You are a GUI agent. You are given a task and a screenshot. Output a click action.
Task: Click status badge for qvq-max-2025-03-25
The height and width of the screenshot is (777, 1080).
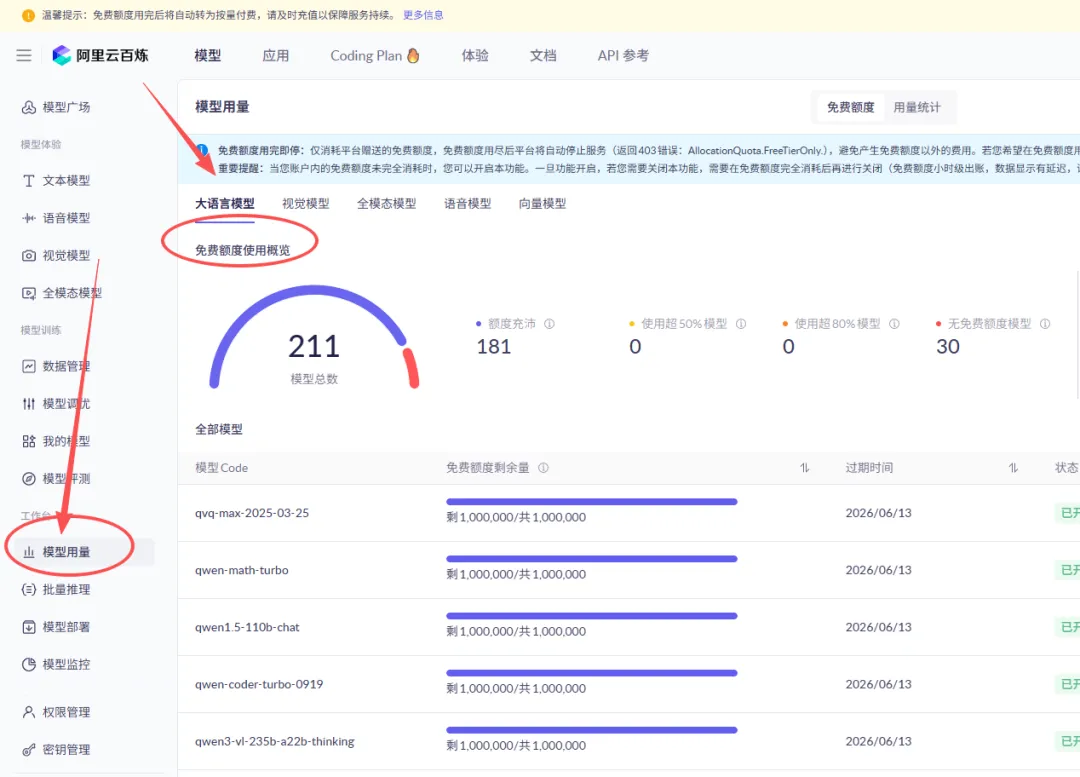point(1068,512)
